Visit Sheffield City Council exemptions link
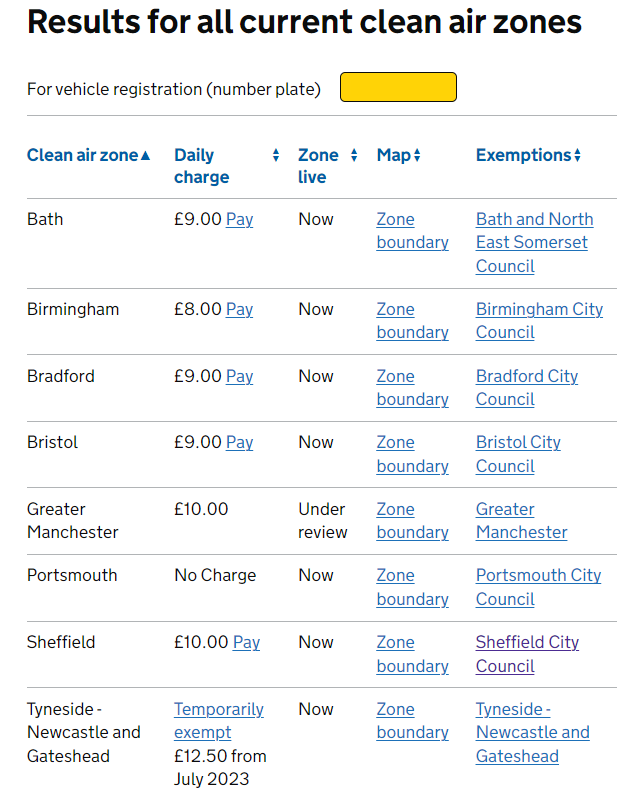637x799 pixels. click(527, 654)
